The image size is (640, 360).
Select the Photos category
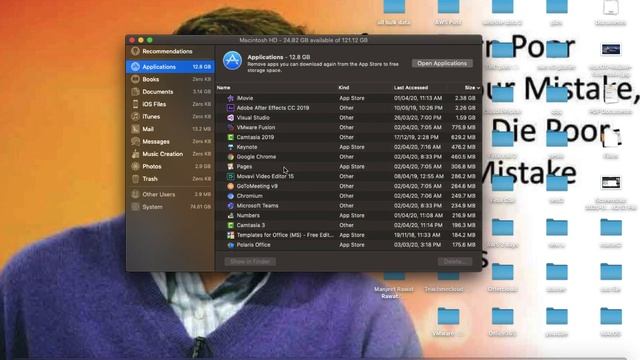[170, 167]
